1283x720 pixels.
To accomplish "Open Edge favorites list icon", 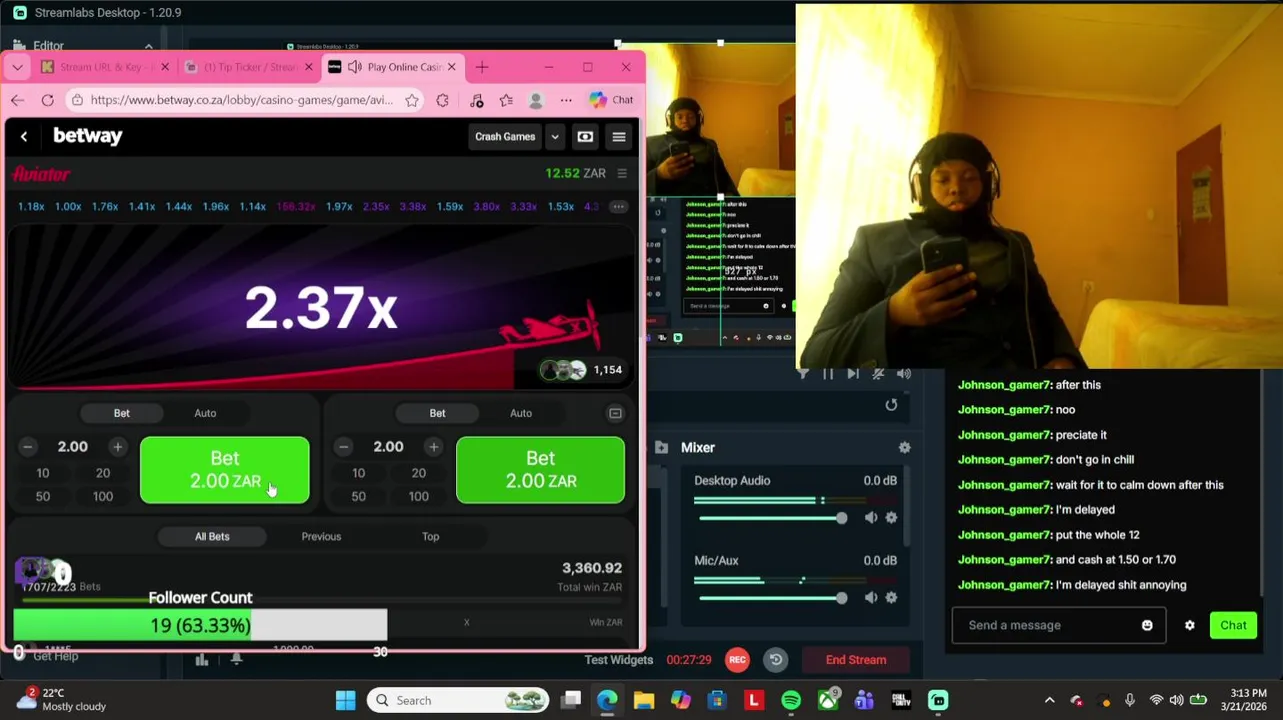I will click(x=506, y=100).
